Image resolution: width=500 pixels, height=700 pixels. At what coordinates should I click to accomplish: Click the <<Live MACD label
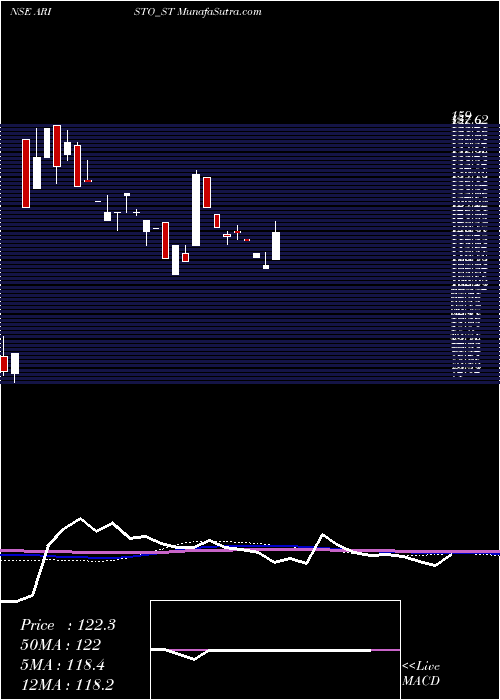[x=421, y=673]
